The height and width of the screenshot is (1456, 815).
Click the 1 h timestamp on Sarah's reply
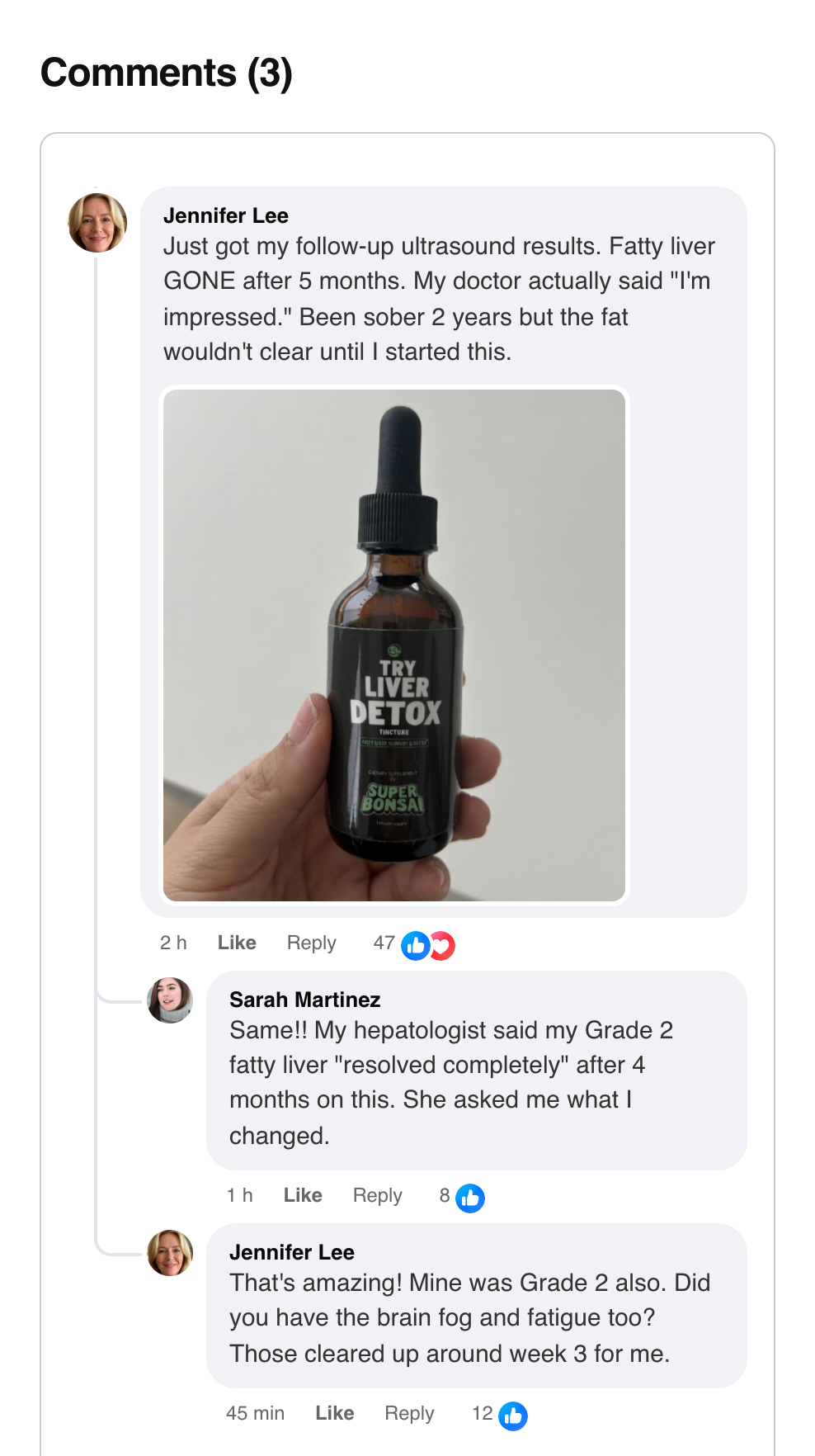[x=239, y=1195]
